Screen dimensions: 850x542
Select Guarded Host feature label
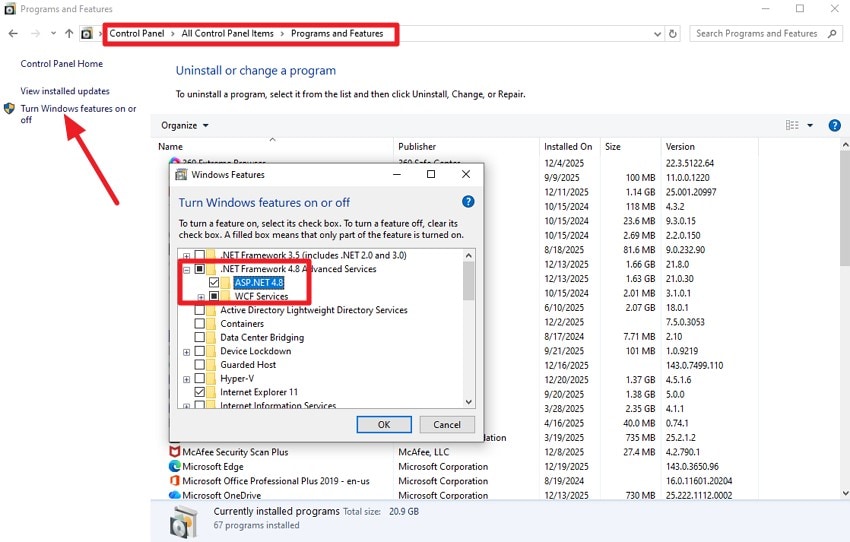(248, 365)
